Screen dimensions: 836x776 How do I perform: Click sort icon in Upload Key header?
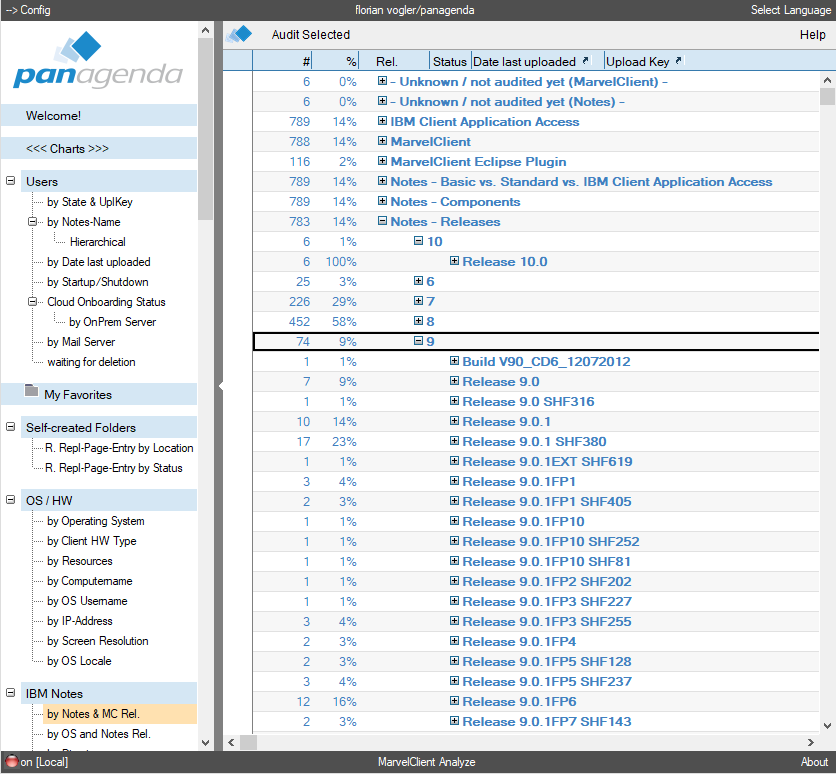(679, 61)
